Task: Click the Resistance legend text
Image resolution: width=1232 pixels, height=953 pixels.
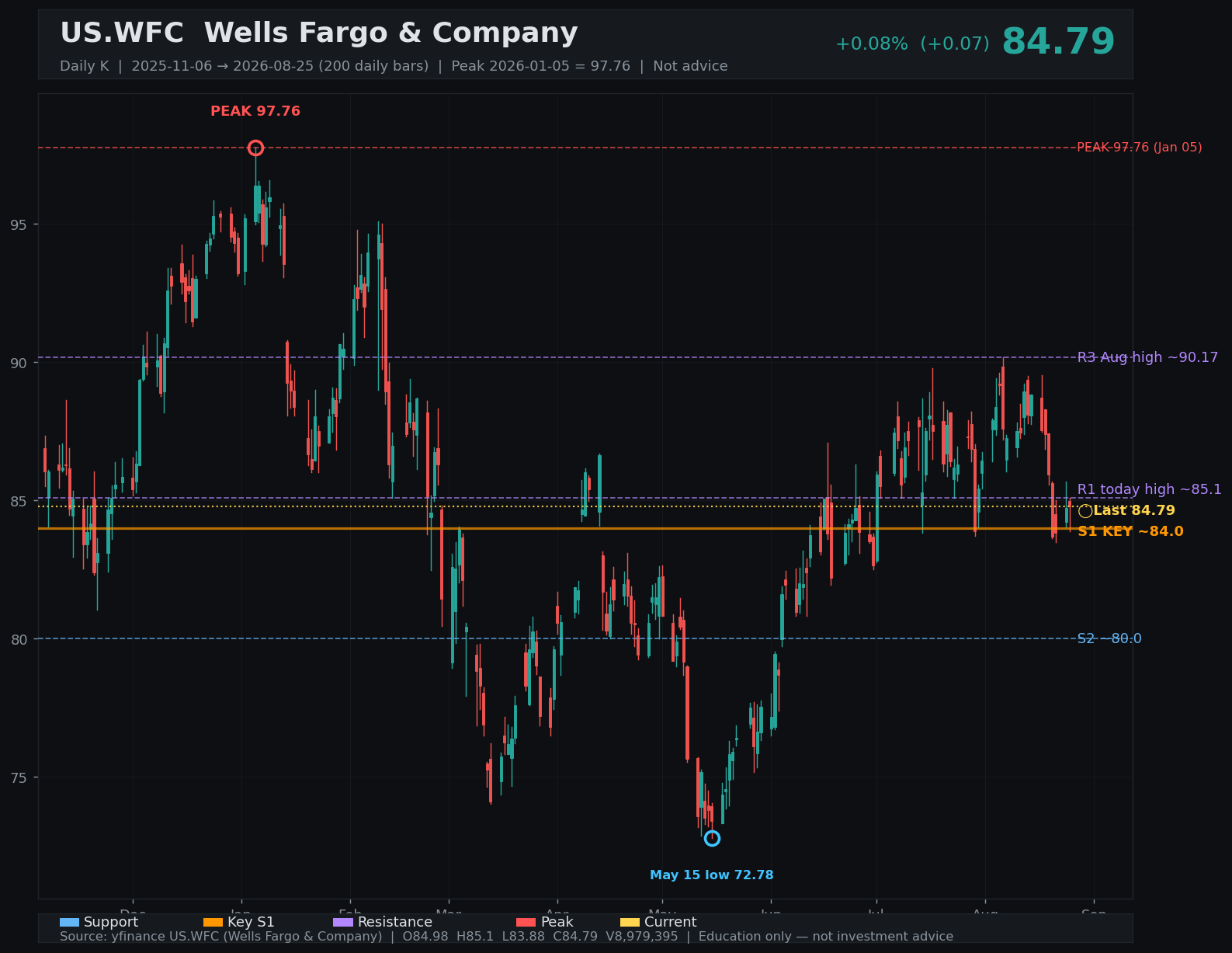Action: (x=395, y=922)
